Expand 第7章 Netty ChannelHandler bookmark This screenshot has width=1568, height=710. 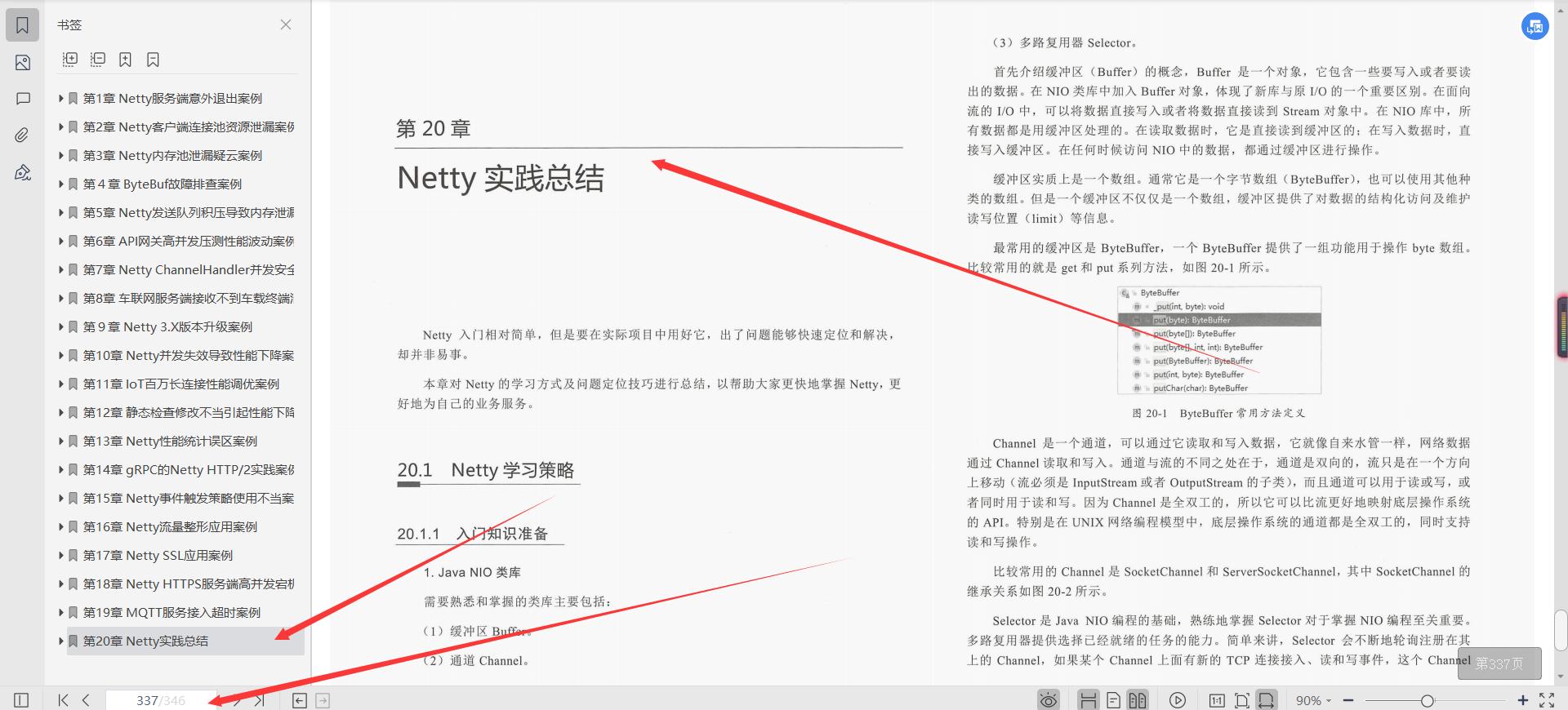point(60,269)
